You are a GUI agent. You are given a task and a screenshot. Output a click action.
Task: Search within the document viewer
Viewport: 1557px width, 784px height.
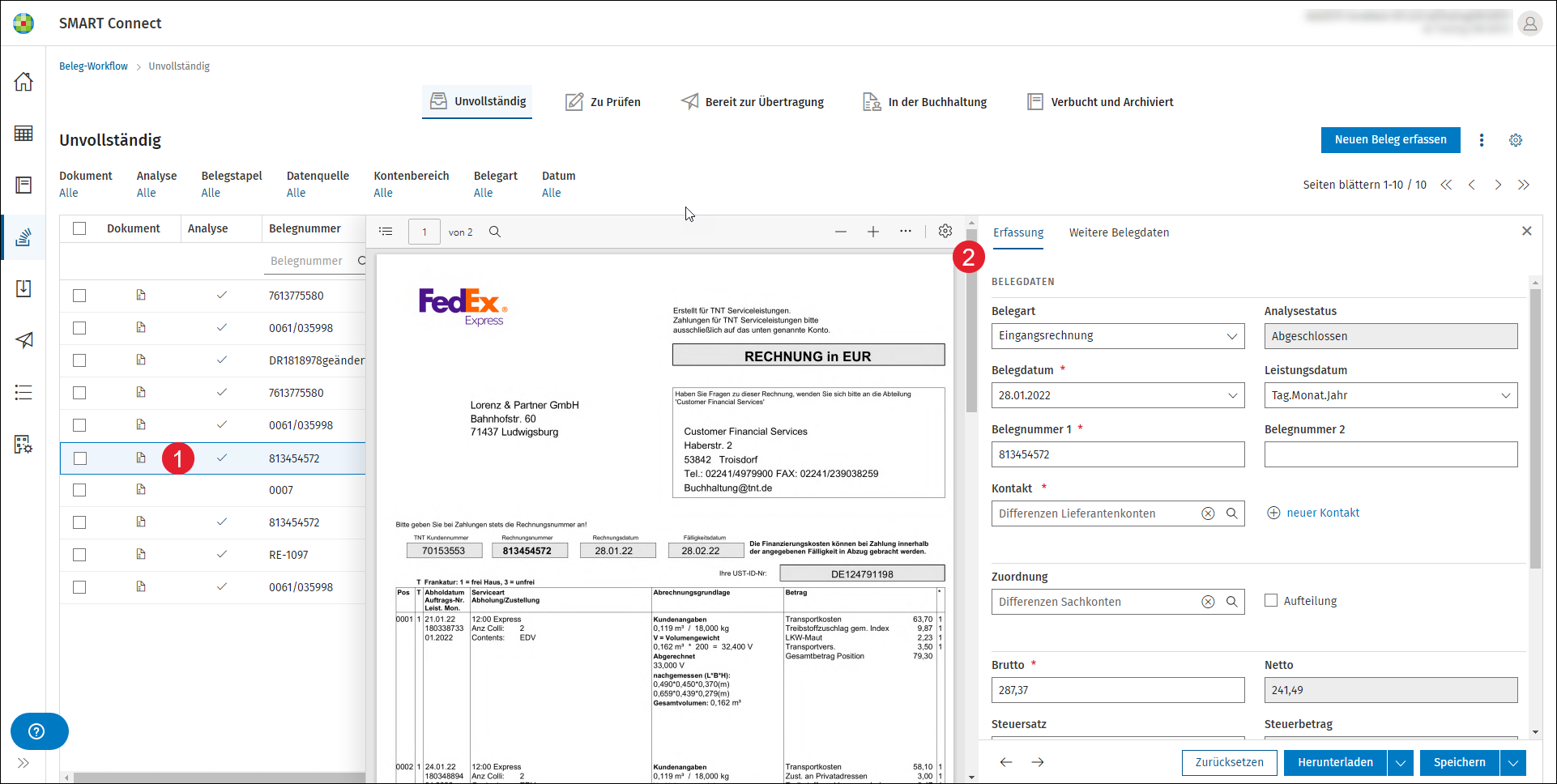click(x=495, y=232)
